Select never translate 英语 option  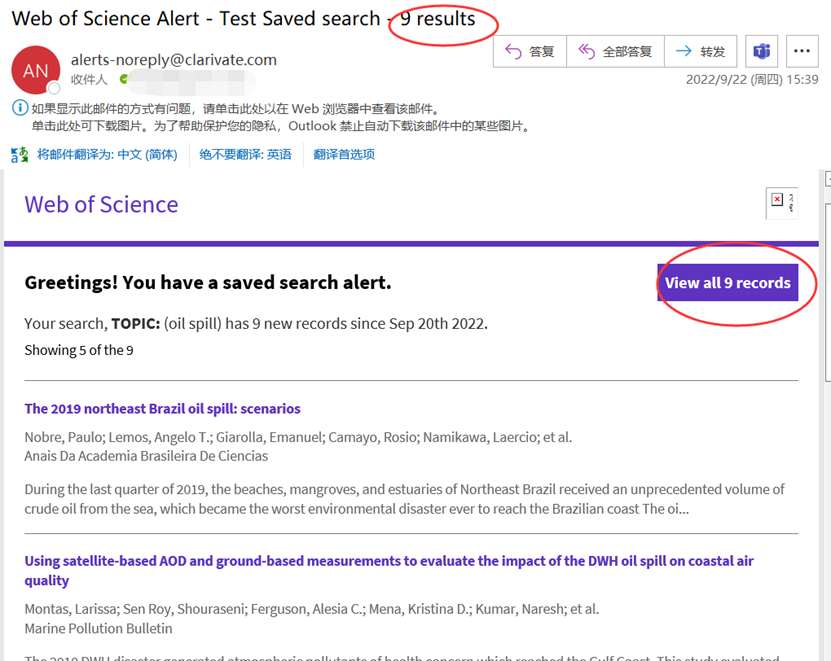click(245, 154)
